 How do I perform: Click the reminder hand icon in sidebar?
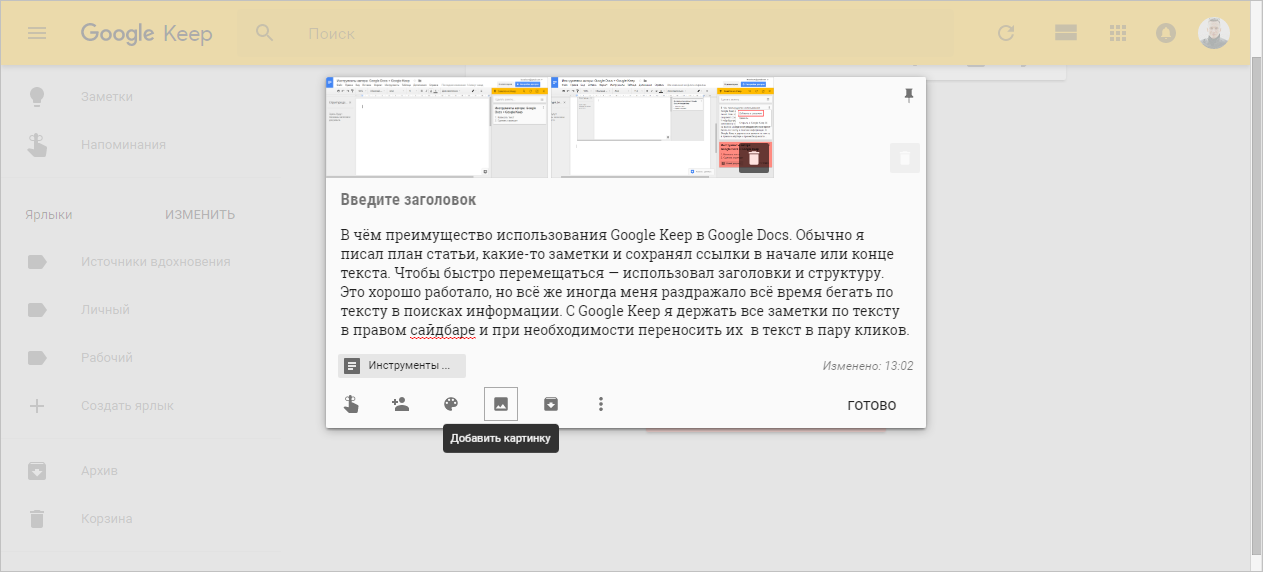[x=37, y=145]
